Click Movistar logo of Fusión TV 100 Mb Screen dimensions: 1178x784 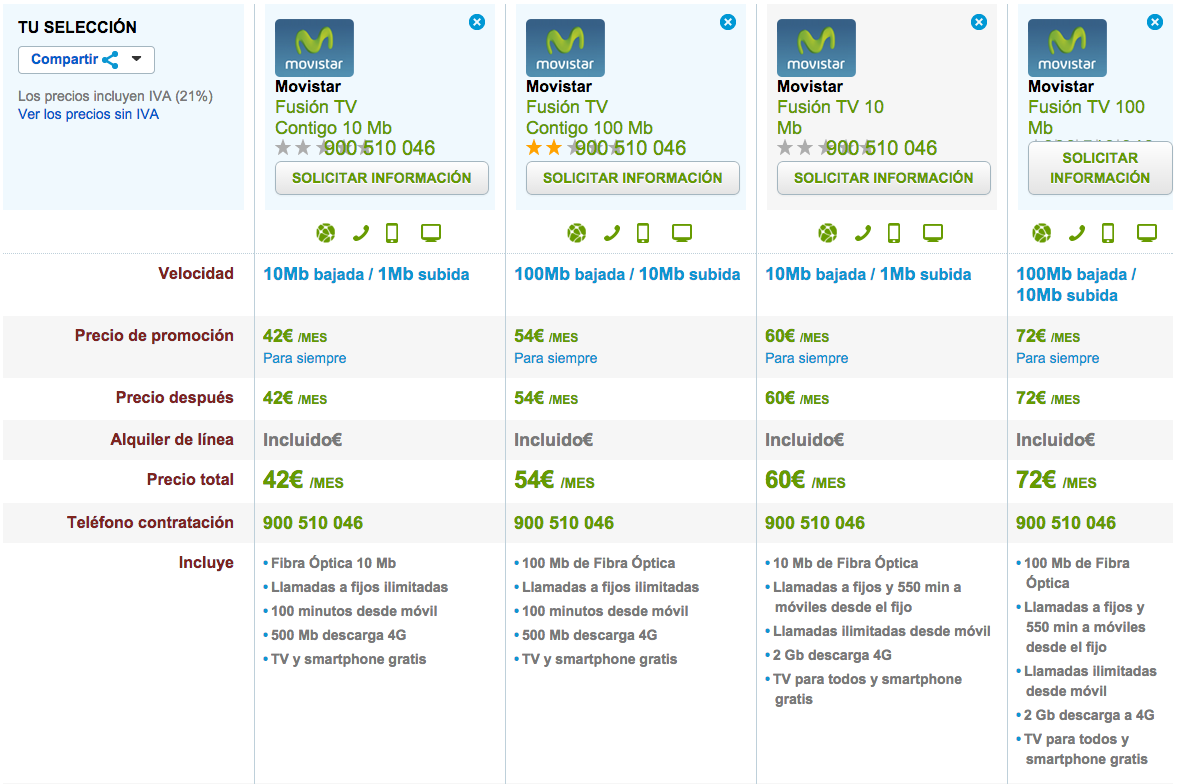[1067, 48]
